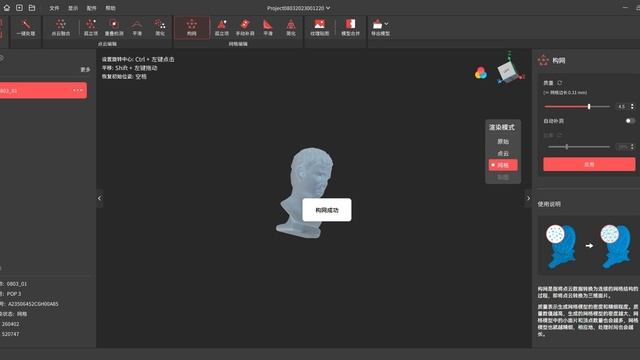Run 一键处理 one-click processing tool
The width and height of the screenshot is (640, 360).
click(x=26, y=27)
